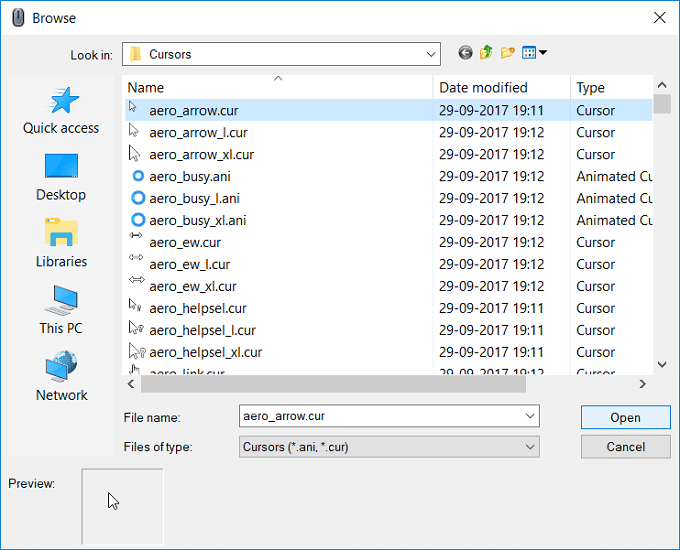The image size is (680, 550).
Task: Click the 29-09-2017 19:11 date of aero_arrow.cur
Action: pyautogui.click(x=491, y=111)
